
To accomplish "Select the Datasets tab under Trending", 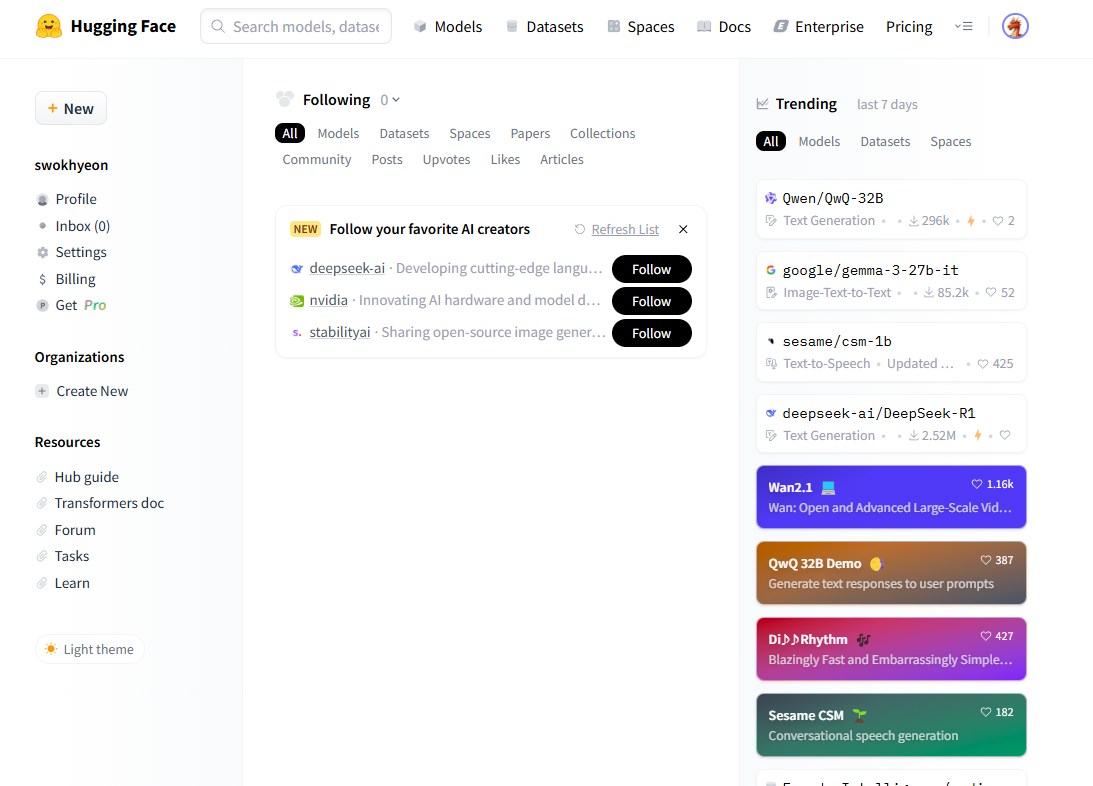I will pyautogui.click(x=885, y=141).
